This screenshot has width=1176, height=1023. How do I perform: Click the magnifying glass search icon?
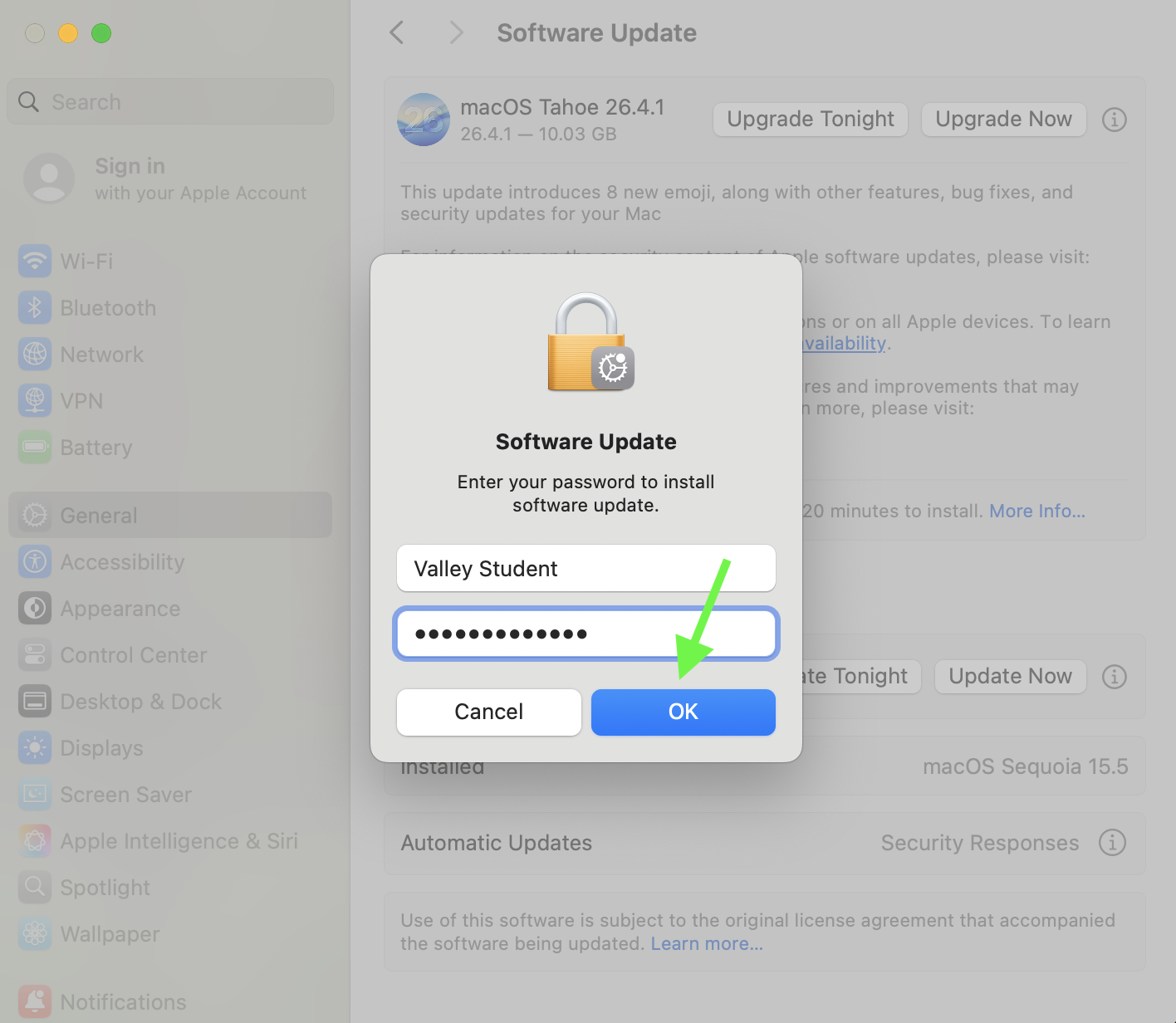point(29,101)
